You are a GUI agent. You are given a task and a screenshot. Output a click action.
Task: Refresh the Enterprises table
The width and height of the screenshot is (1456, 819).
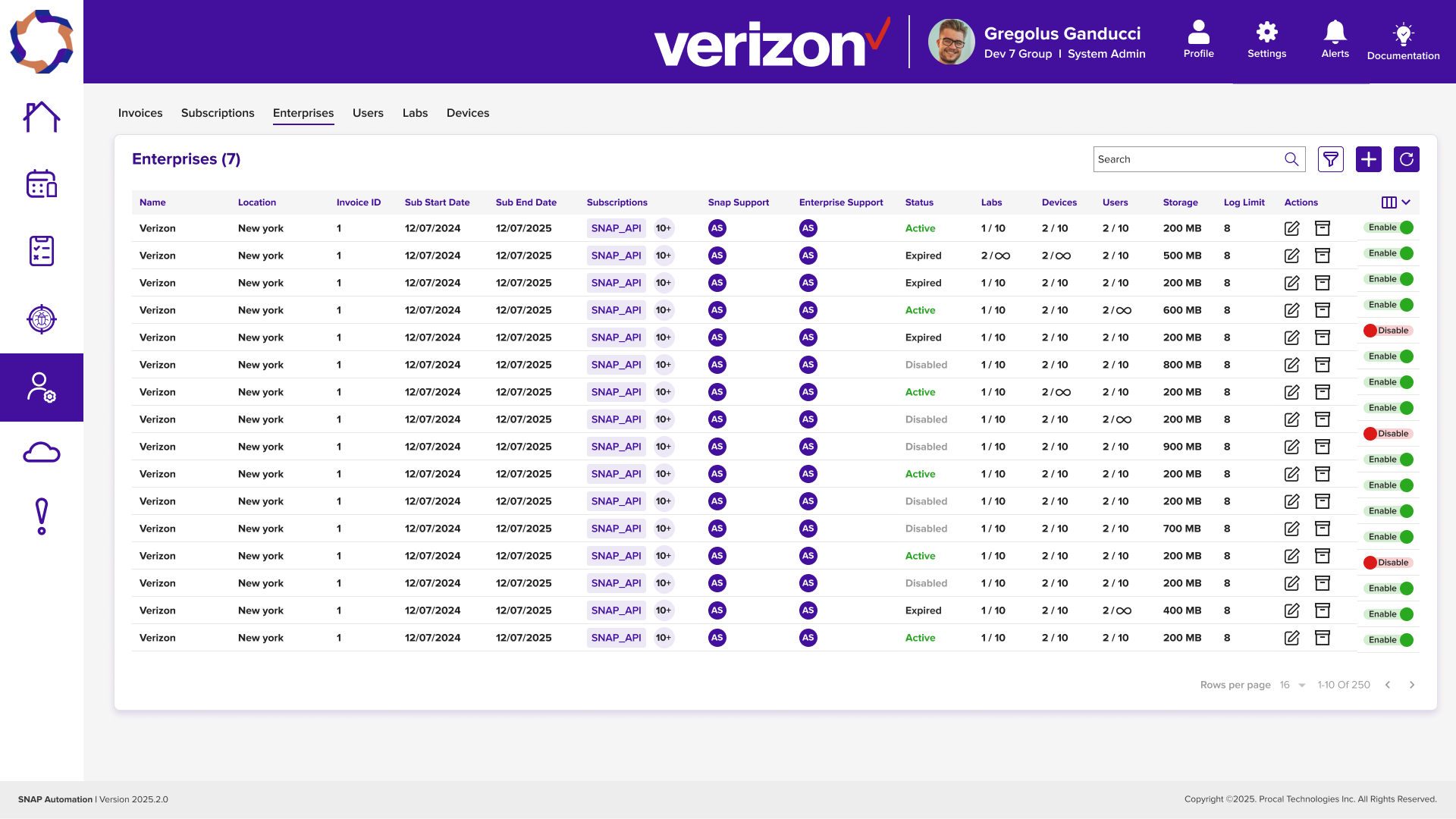1406,159
